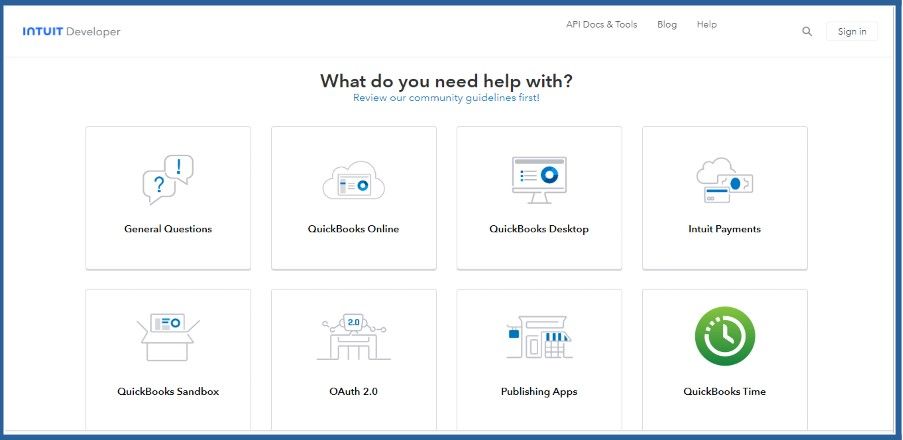The image size is (903, 440).
Task: Click the Intuit Payments label
Action: tap(724, 229)
